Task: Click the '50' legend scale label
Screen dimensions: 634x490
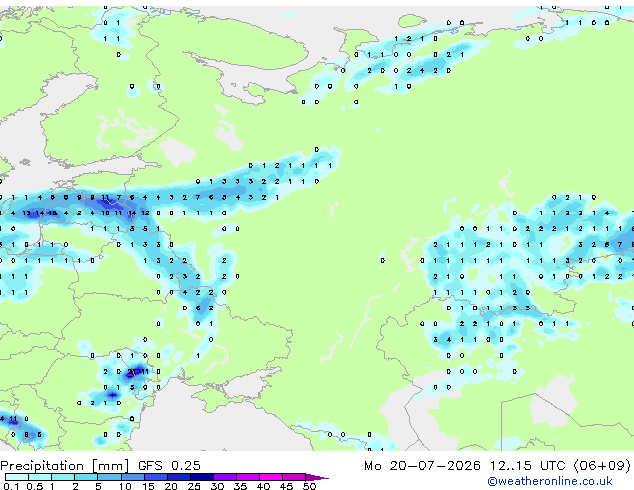Action: 310,486
